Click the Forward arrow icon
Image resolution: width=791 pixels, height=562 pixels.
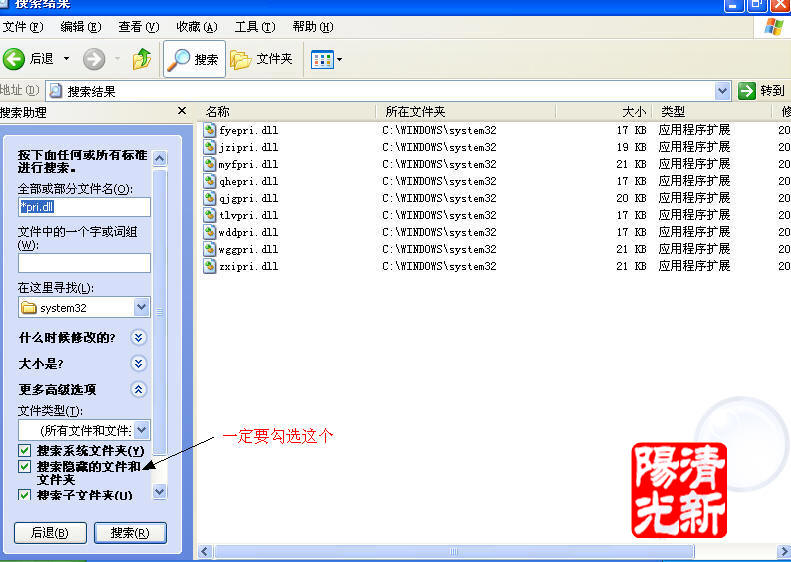(94, 59)
